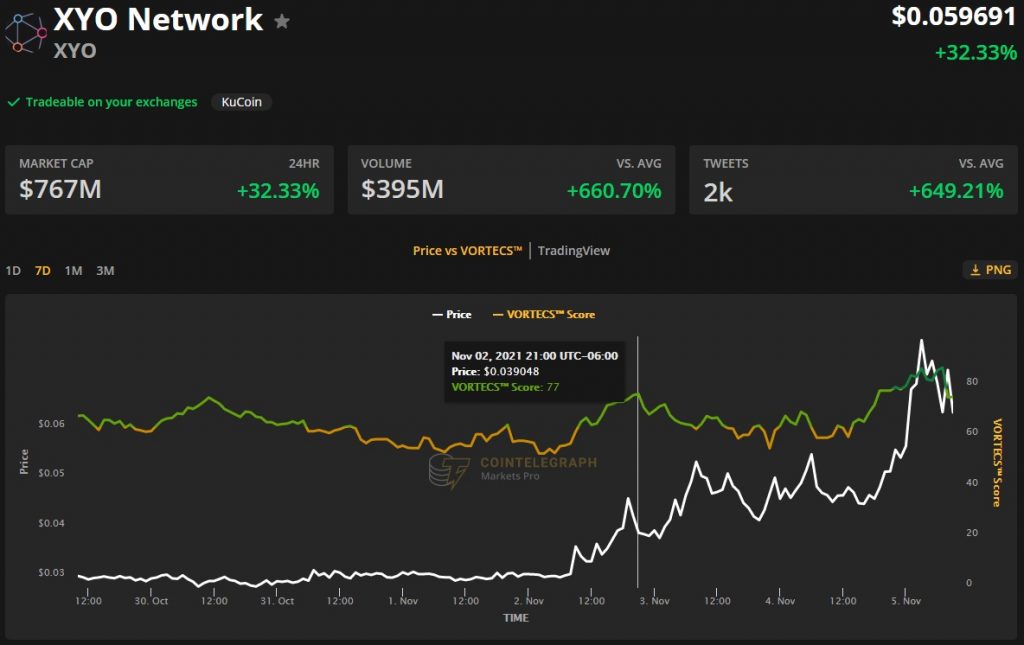Click the current price $0.059691
Screen dimensions: 1024x645
[953, 17]
